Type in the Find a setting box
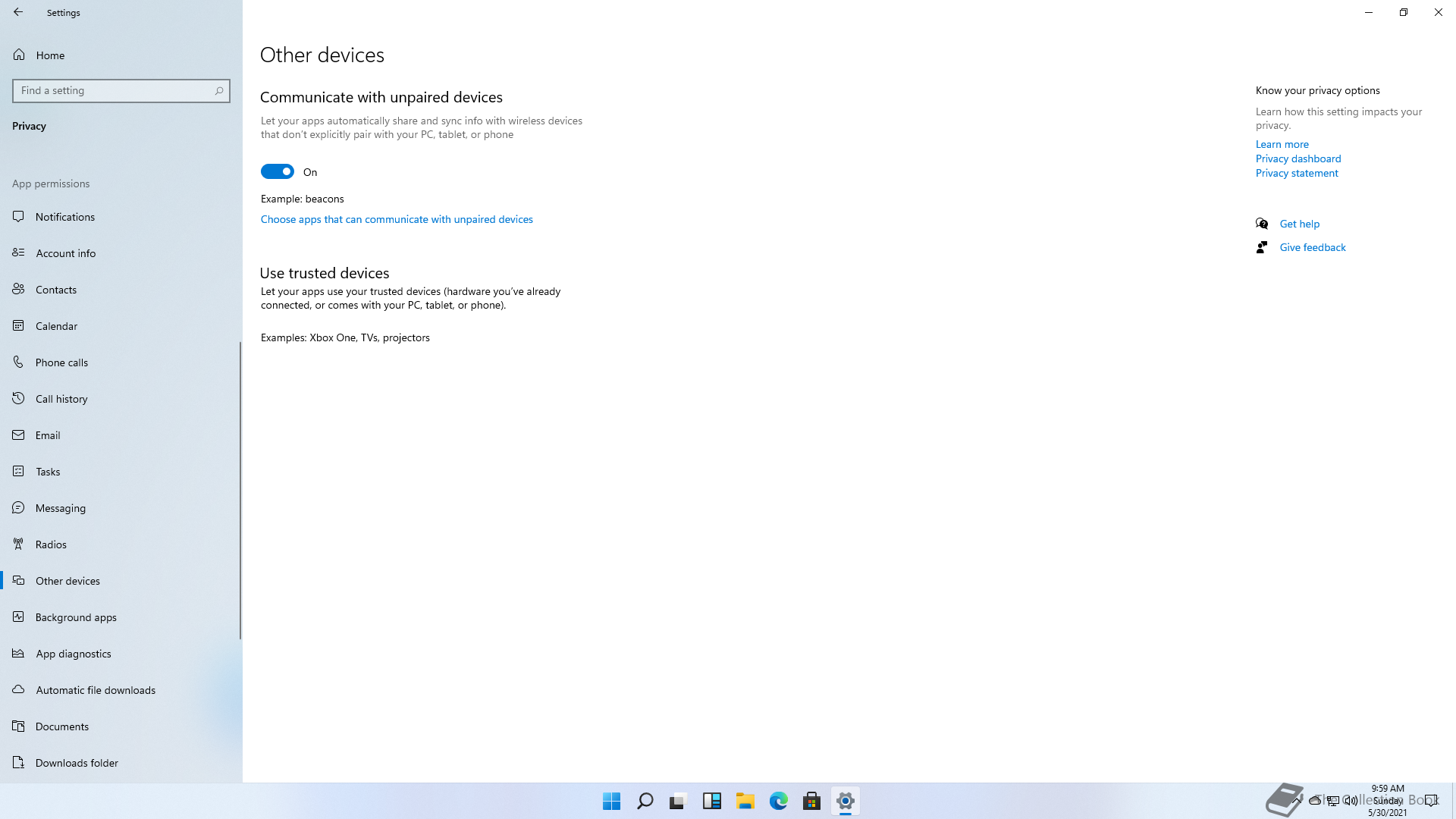Image resolution: width=1456 pixels, height=819 pixels. (114, 91)
